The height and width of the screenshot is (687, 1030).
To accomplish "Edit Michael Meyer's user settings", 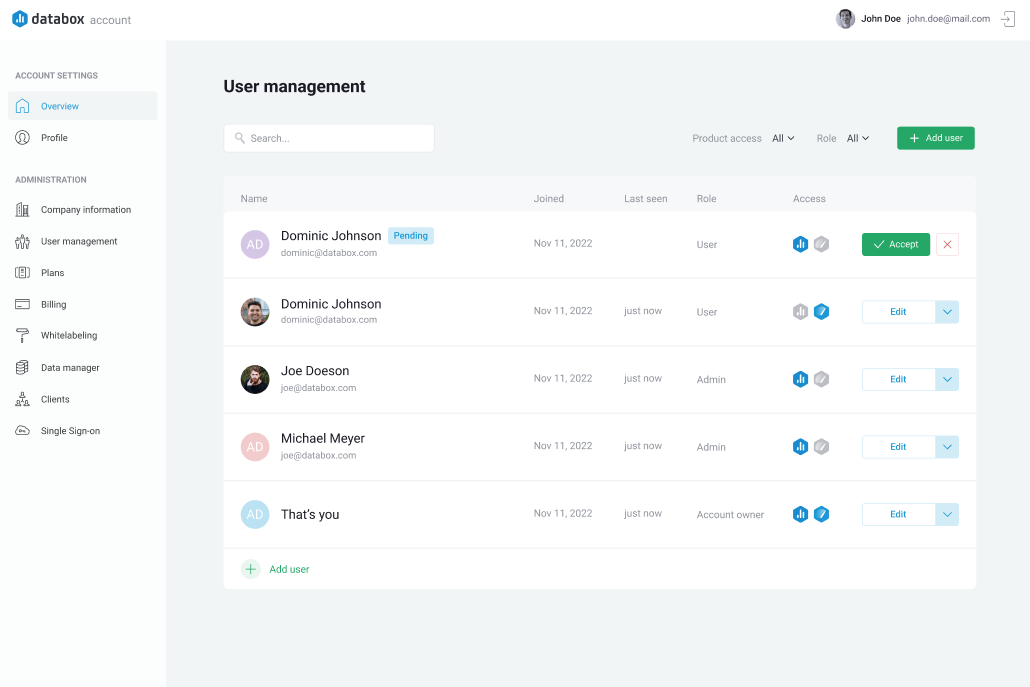I will [898, 447].
